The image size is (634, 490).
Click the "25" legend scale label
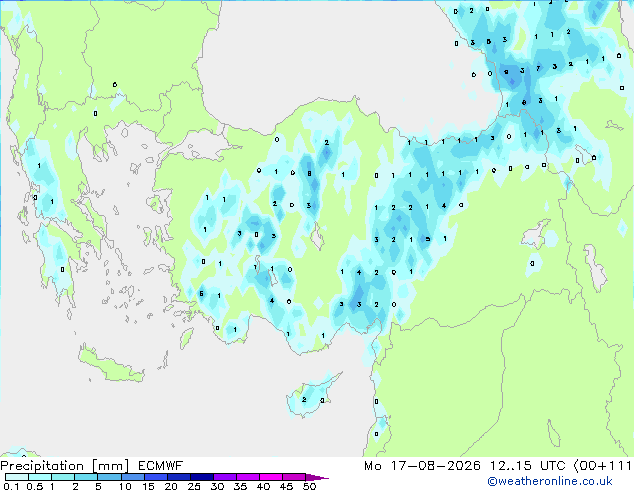click(194, 486)
